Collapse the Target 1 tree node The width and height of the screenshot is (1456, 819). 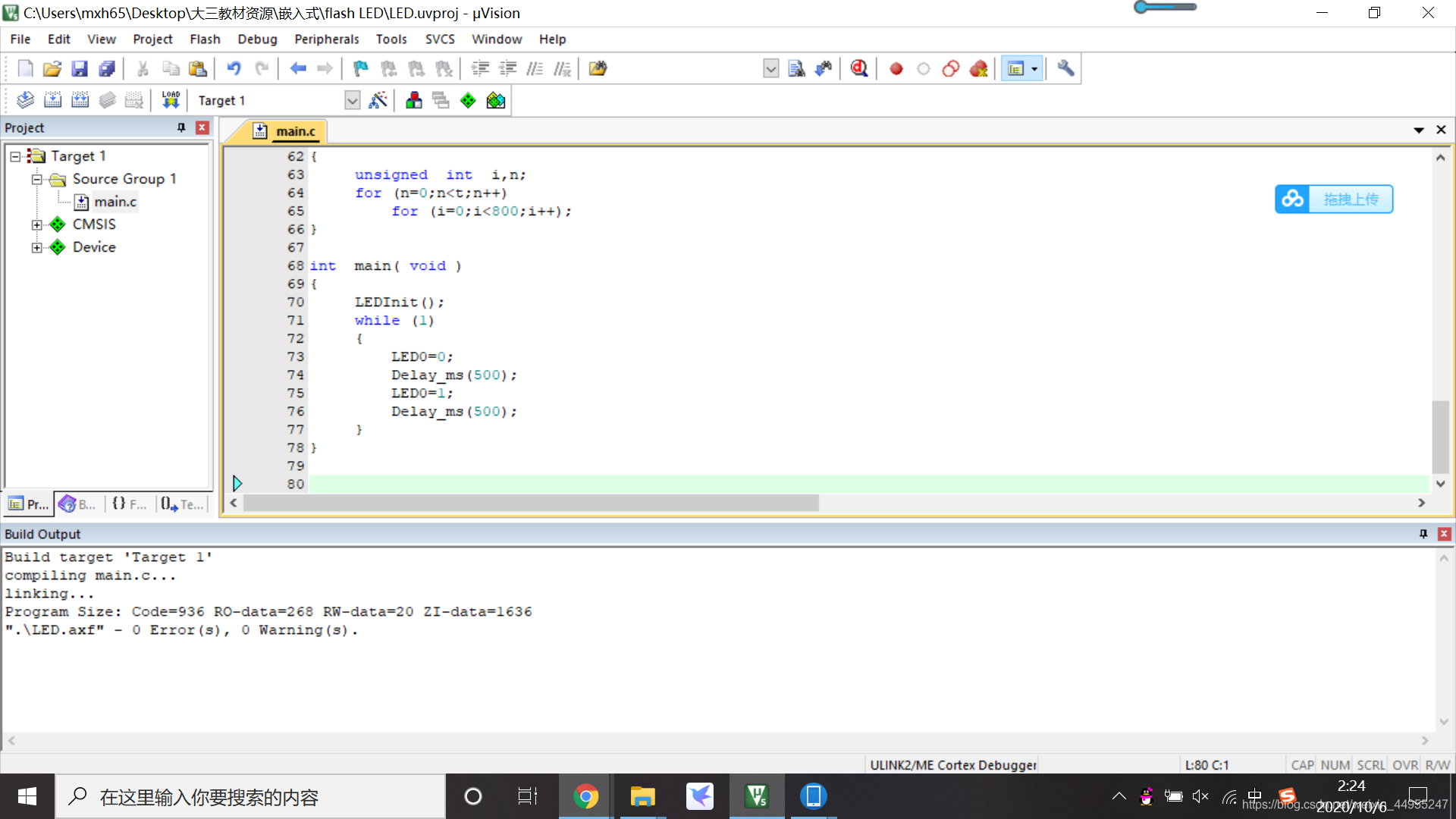point(14,156)
